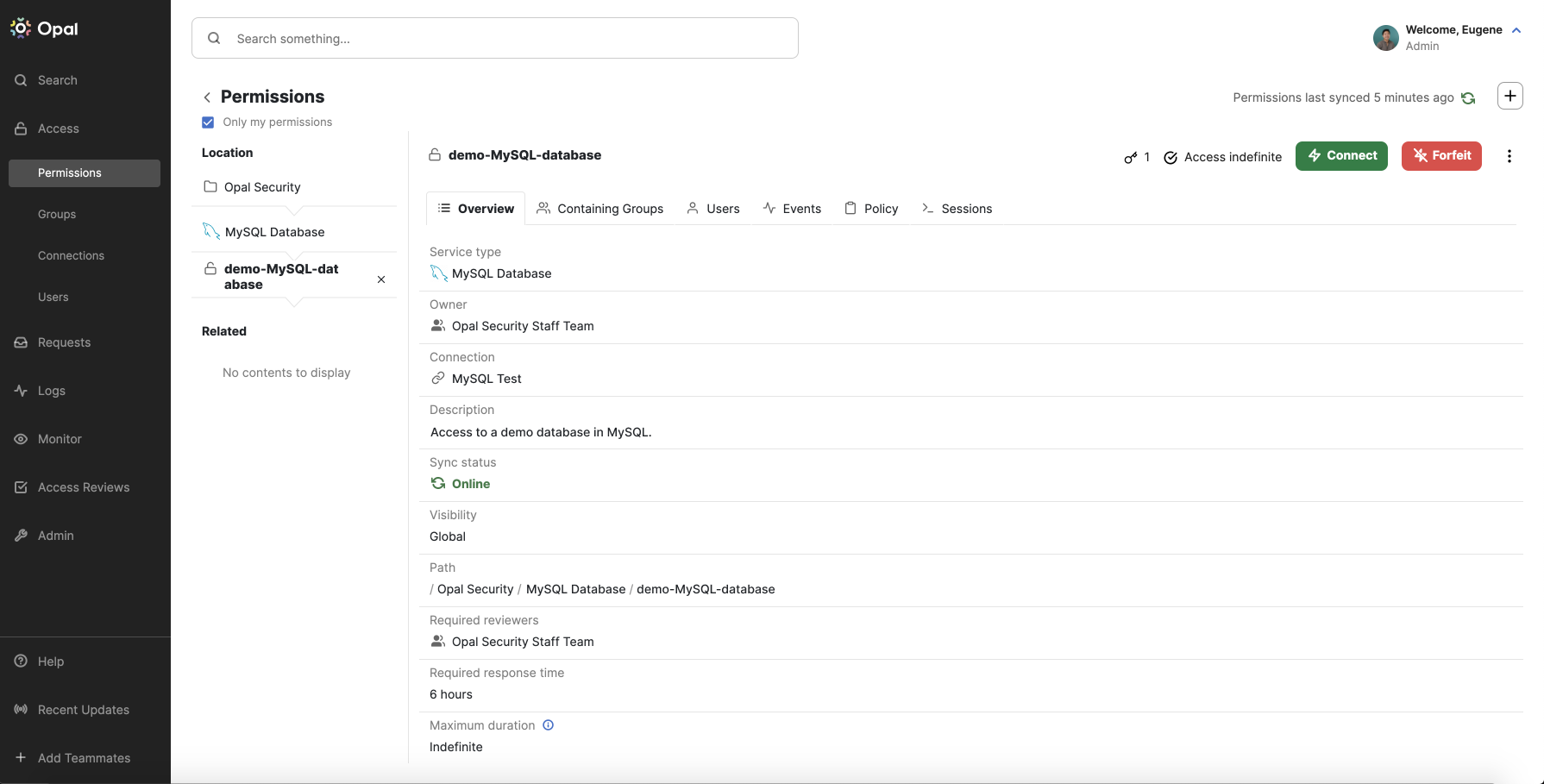Open the three-dot more options menu
The image size is (1544, 784).
click(x=1509, y=156)
